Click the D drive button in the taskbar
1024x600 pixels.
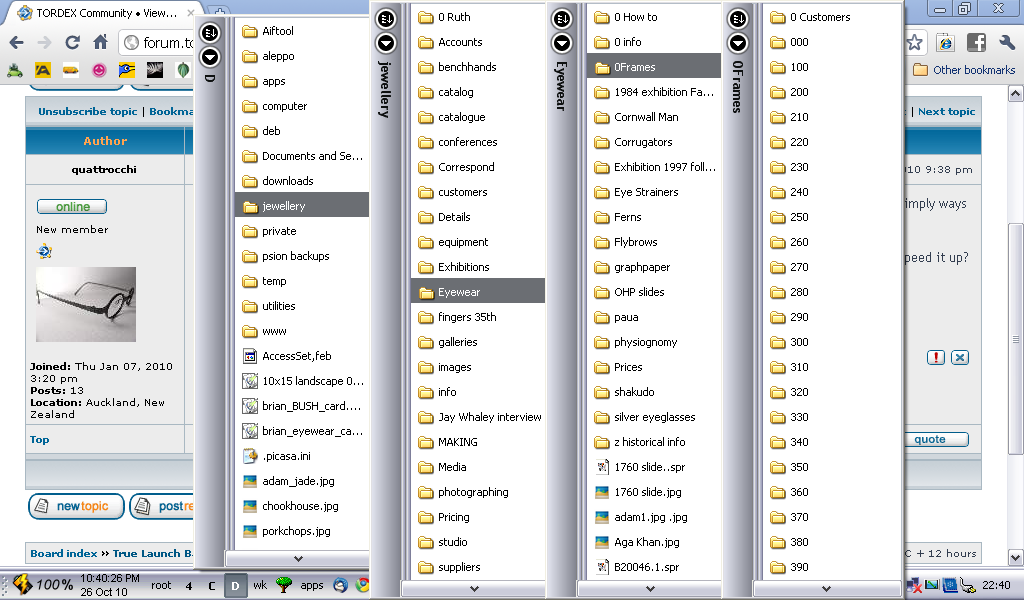(236, 585)
